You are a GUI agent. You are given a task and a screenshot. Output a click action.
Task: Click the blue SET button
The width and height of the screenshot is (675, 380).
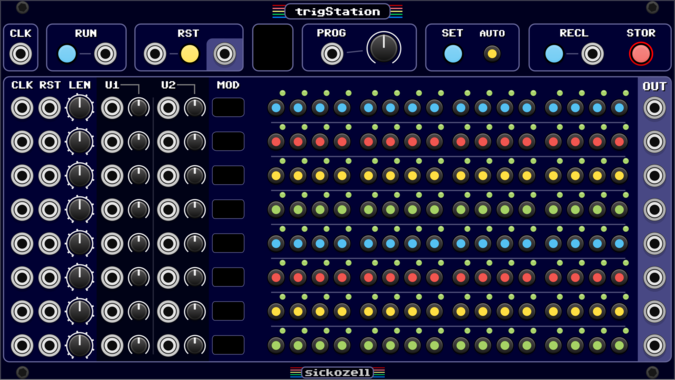(453, 54)
